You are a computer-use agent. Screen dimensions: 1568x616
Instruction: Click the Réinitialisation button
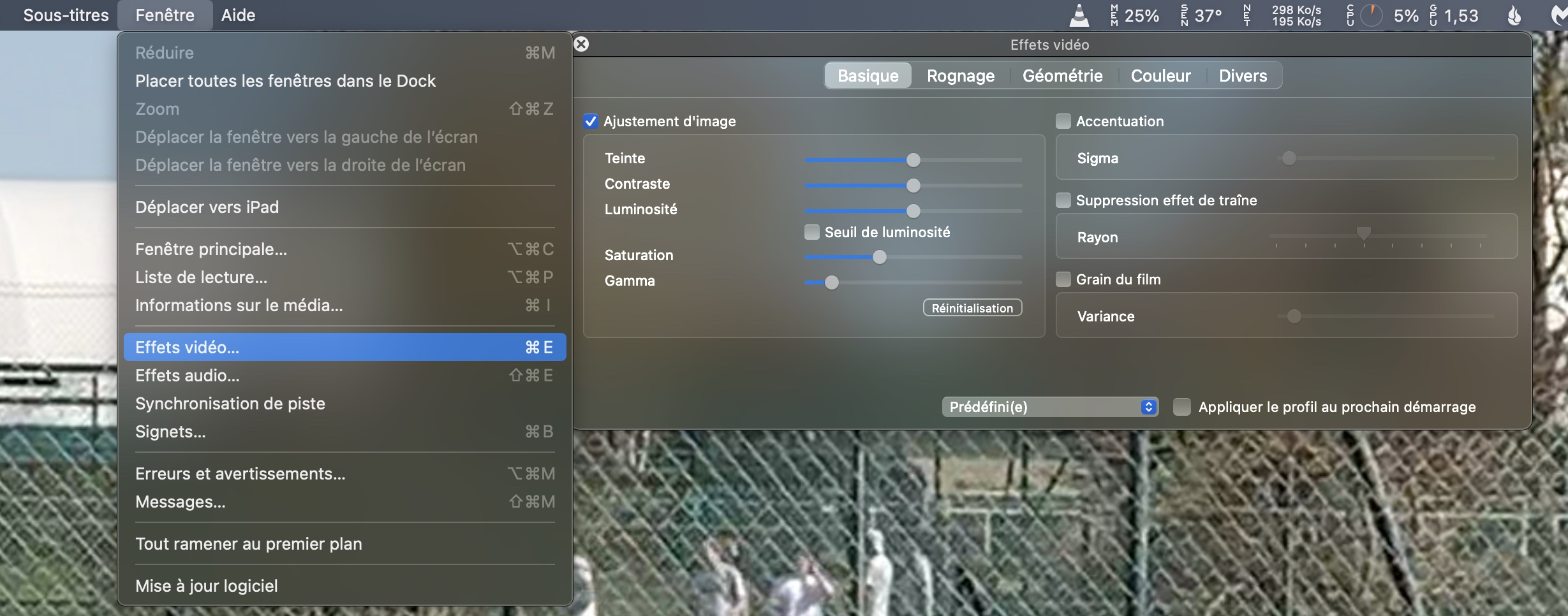[972, 308]
